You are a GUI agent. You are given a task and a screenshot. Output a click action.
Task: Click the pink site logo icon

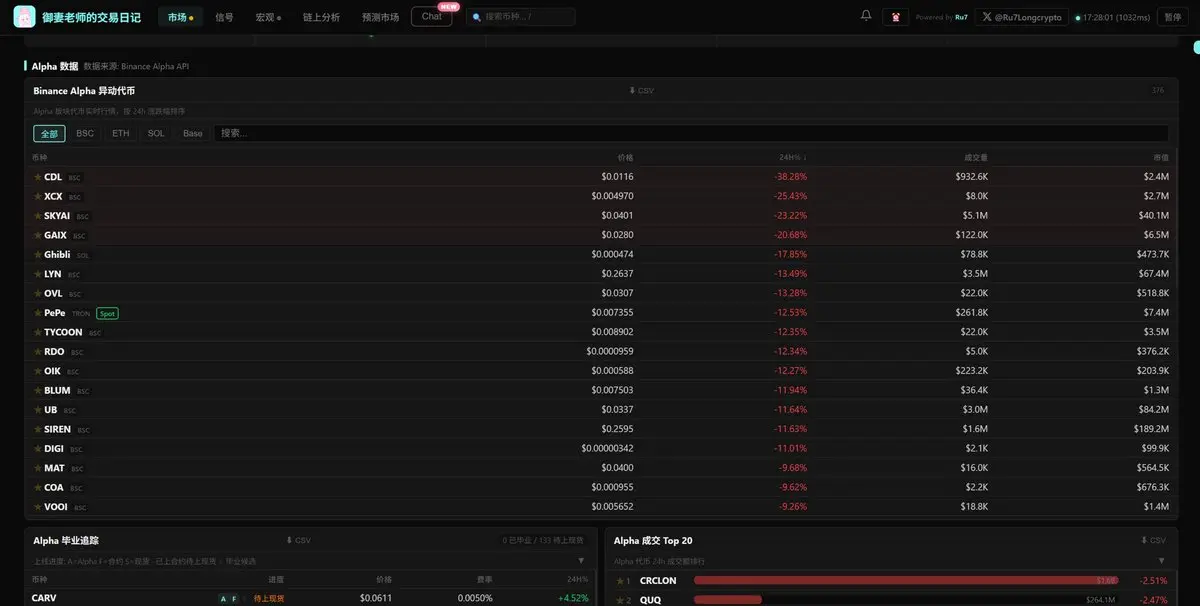tap(24, 17)
